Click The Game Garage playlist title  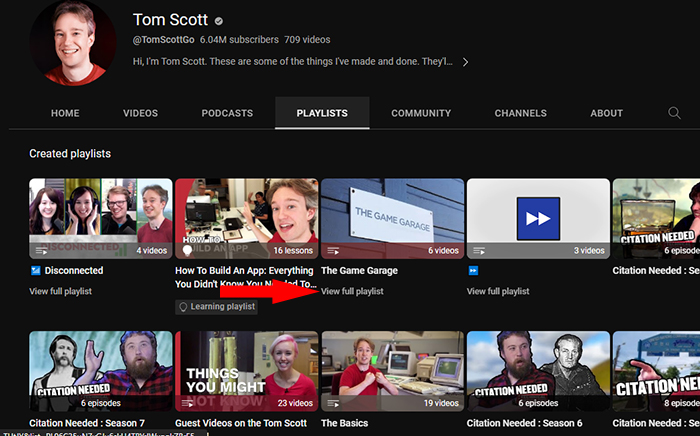click(x=359, y=270)
